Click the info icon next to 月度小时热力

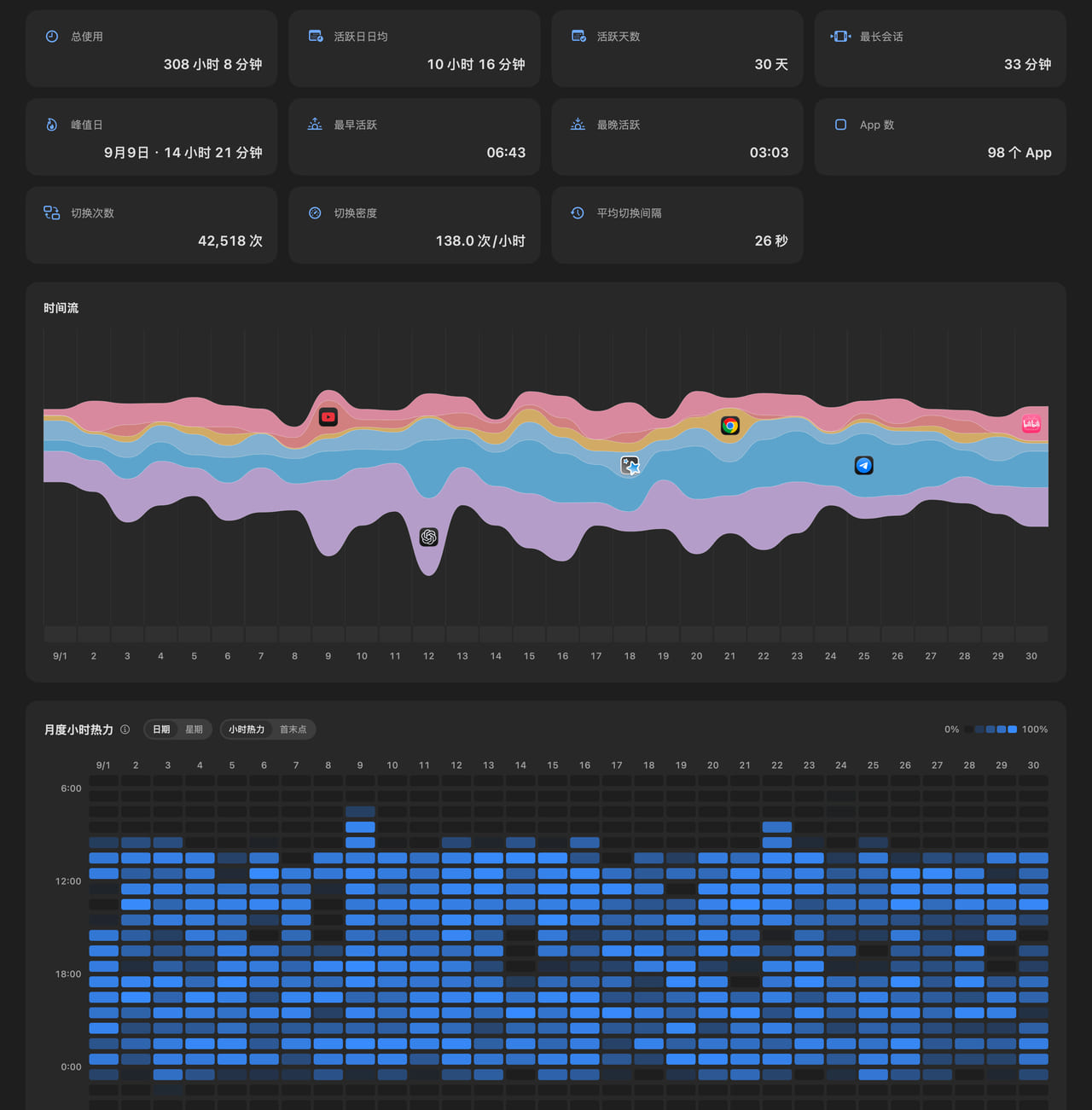[125, 729]
